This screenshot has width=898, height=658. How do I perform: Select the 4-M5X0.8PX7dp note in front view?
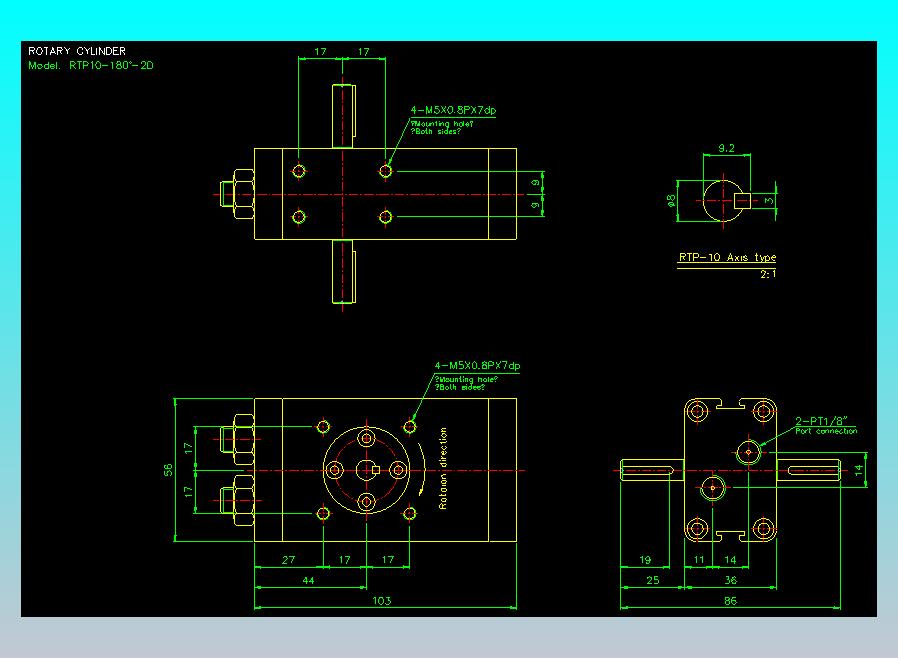pyautogui.click(x=477, y=365)
